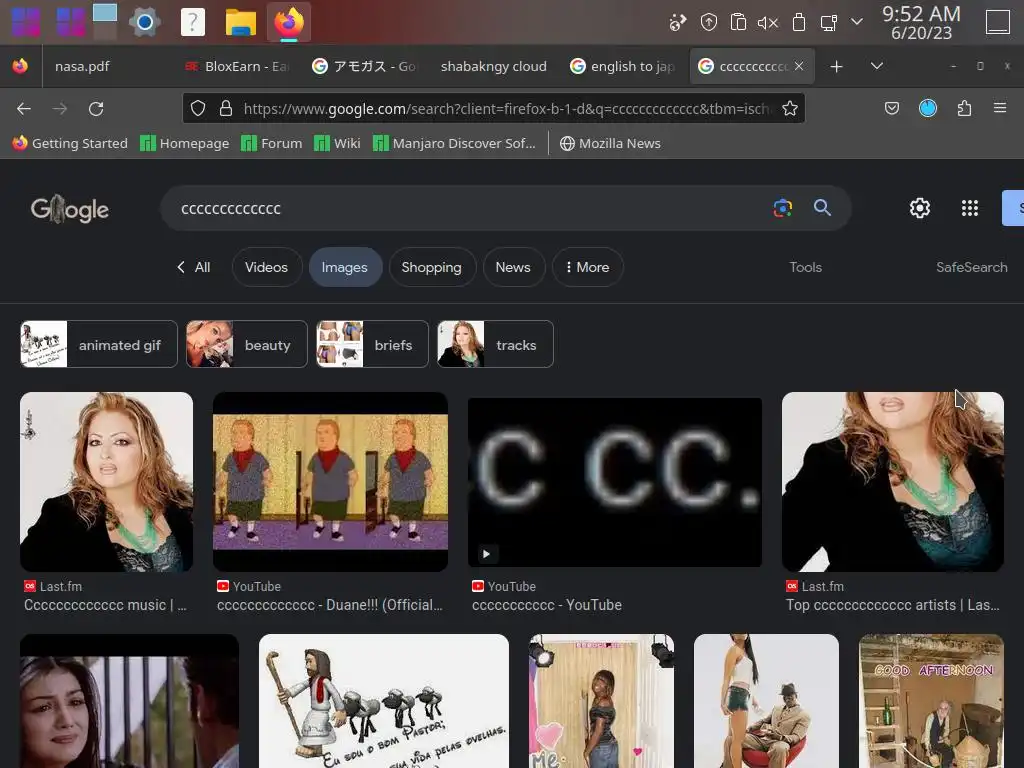Switch to the nasa.pdf tab

pos(82,66)
